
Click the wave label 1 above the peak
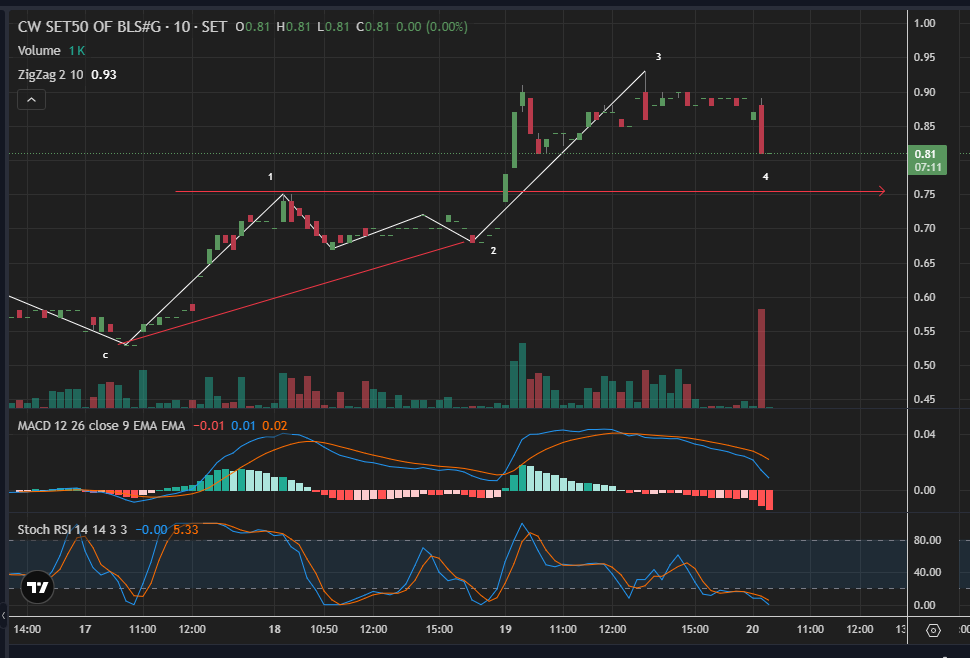click(x=270, y=177)
